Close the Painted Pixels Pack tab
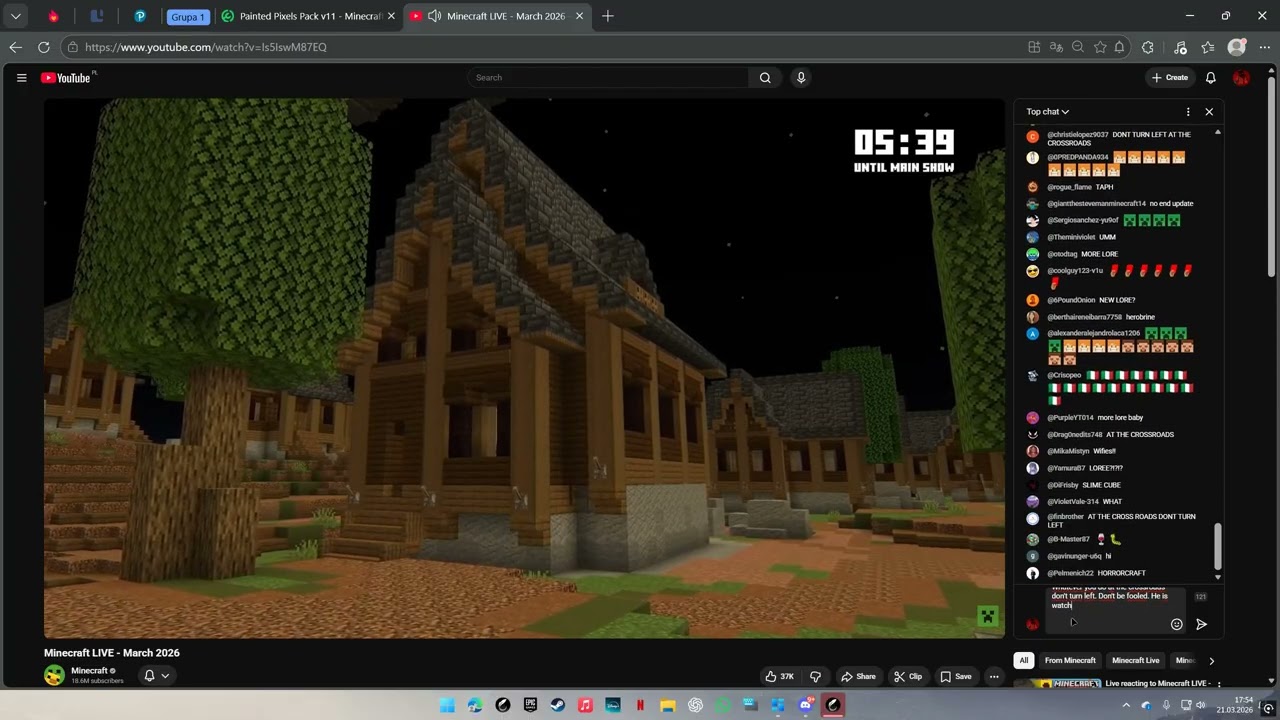1280x720 pixels. tap(391, 16)
